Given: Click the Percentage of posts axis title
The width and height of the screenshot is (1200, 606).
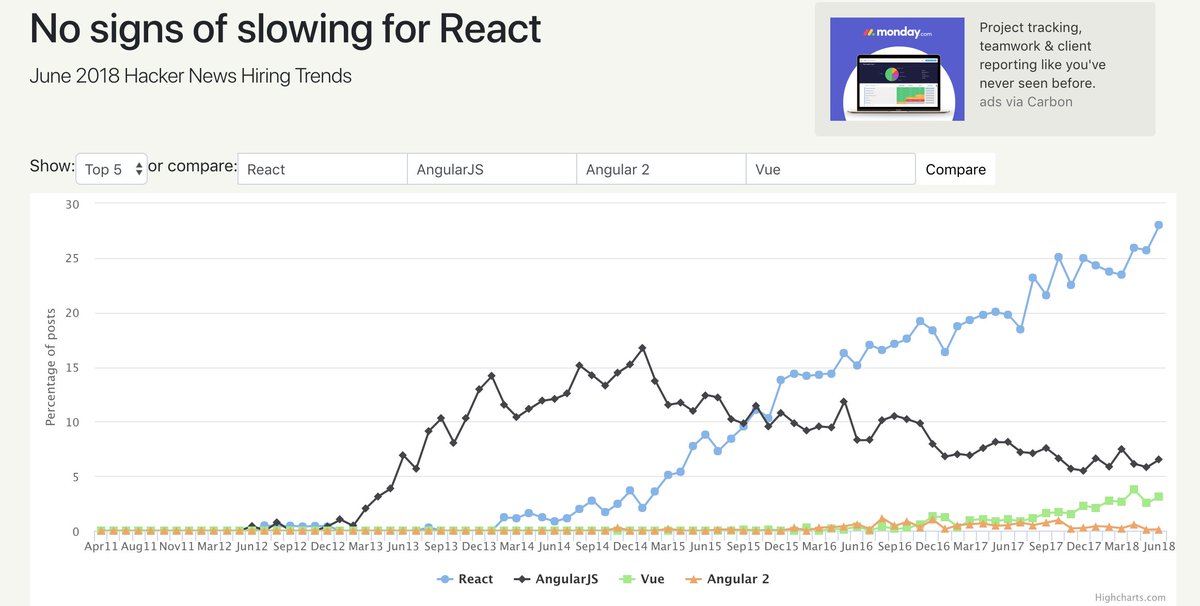Looking at the screenshot, I should pyautogui.click(x=51, y=368).
